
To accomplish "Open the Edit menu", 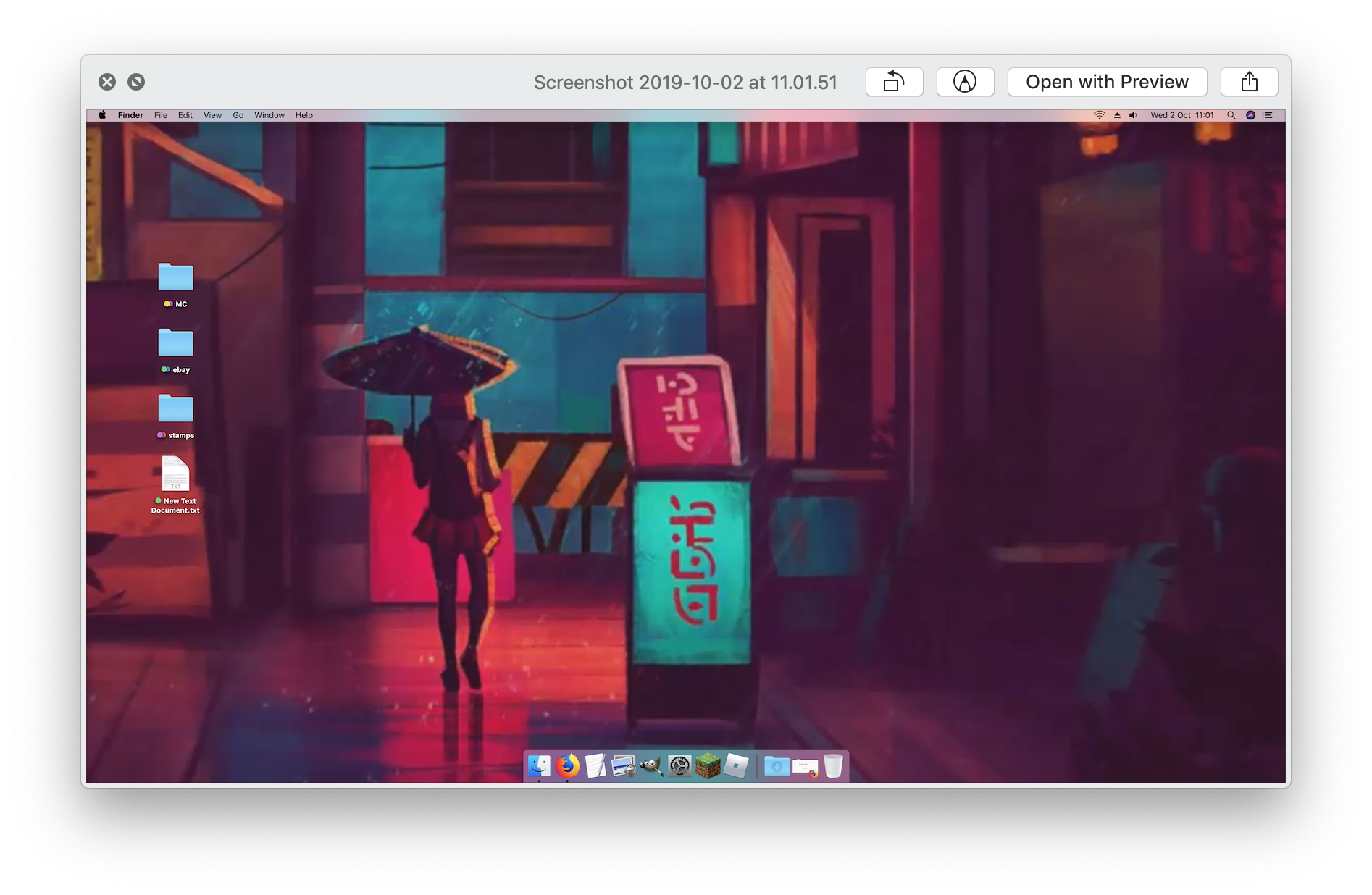I will pos(185,115).
